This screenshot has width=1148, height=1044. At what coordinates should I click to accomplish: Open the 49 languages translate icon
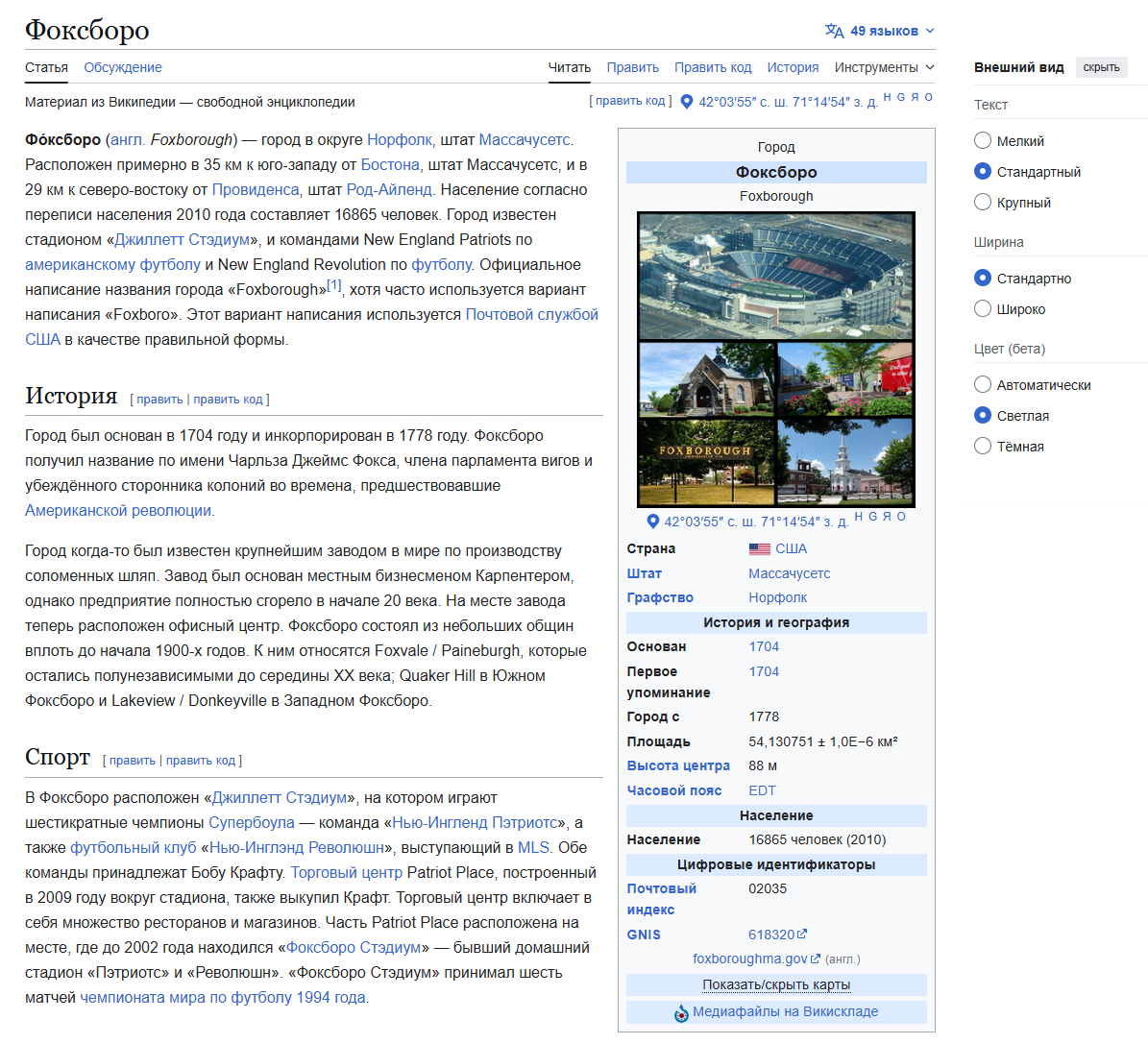(834, 31)
